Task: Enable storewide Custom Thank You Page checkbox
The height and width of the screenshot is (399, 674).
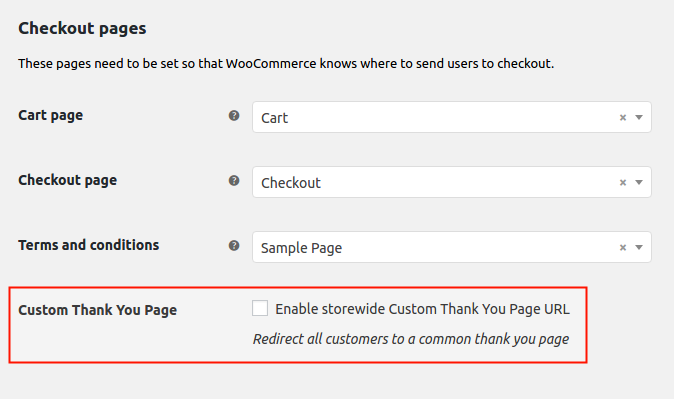Action: (260, 308)
